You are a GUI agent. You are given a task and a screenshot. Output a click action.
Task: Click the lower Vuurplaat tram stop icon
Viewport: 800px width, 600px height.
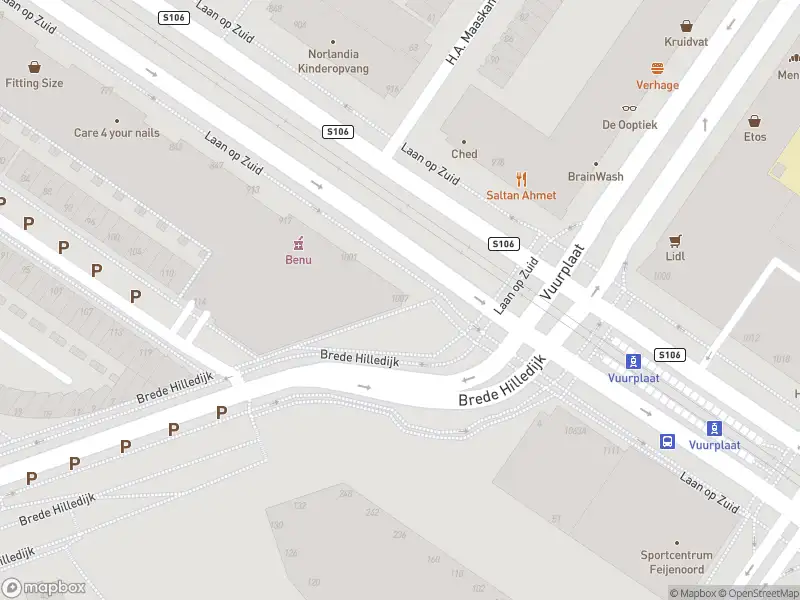[714, 429]
